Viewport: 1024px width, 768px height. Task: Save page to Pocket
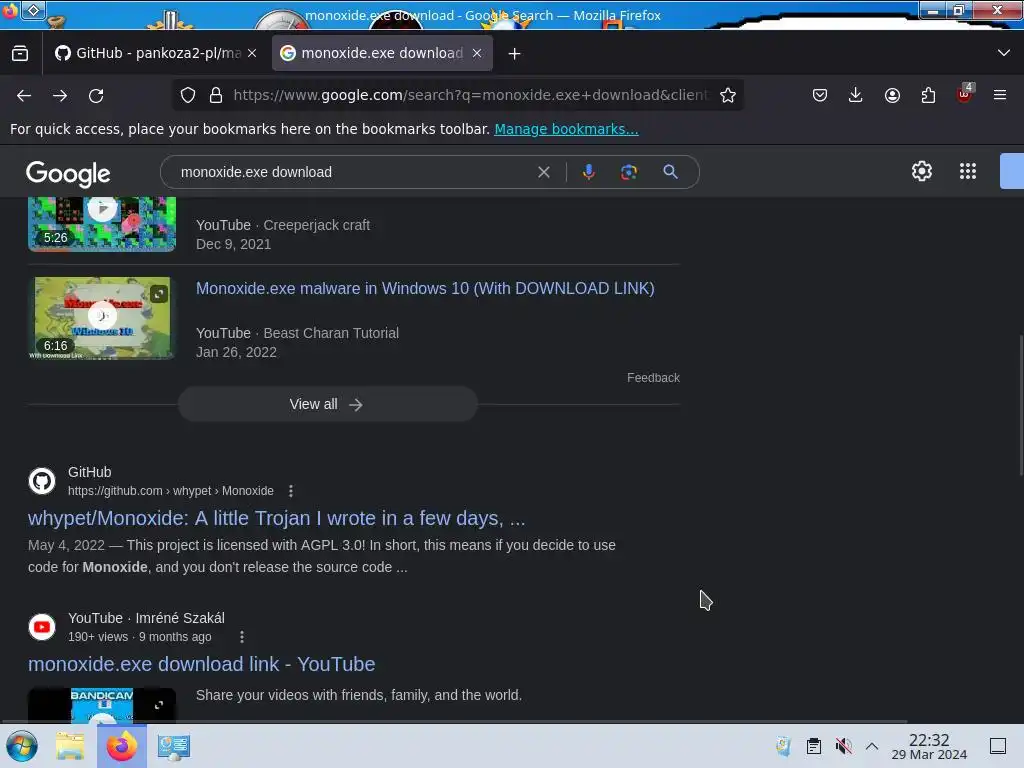(x=820, y=95)
